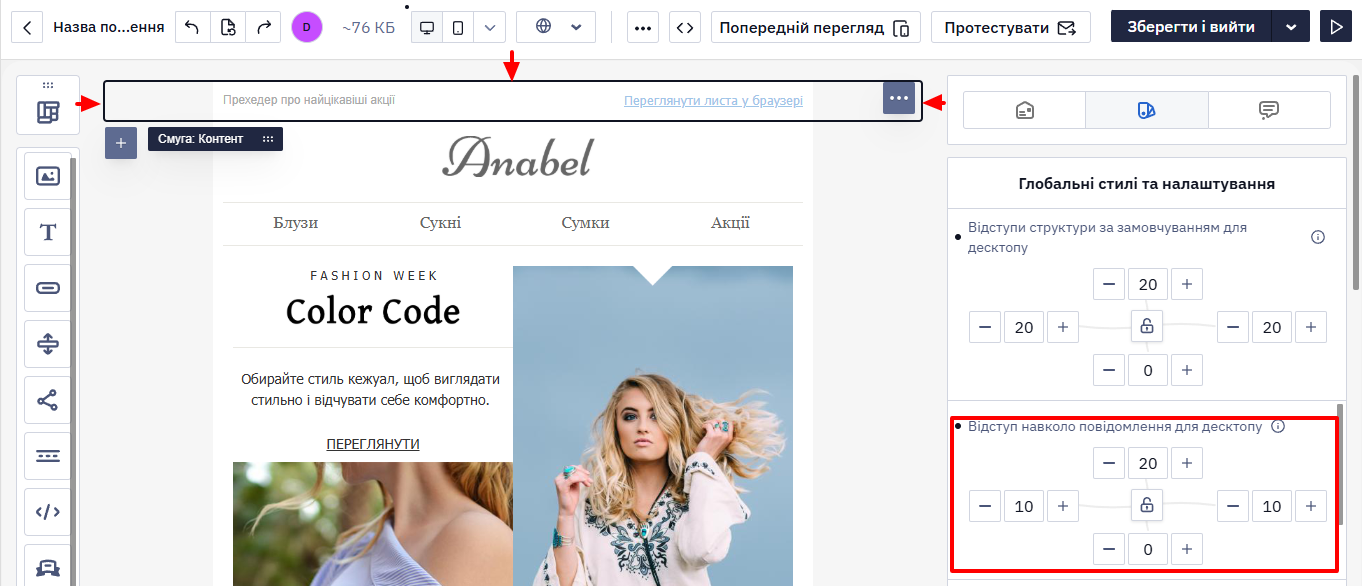Select the Сумки menu item
The width and height of the screenshot is (1362, 586).
pos(585,223)
